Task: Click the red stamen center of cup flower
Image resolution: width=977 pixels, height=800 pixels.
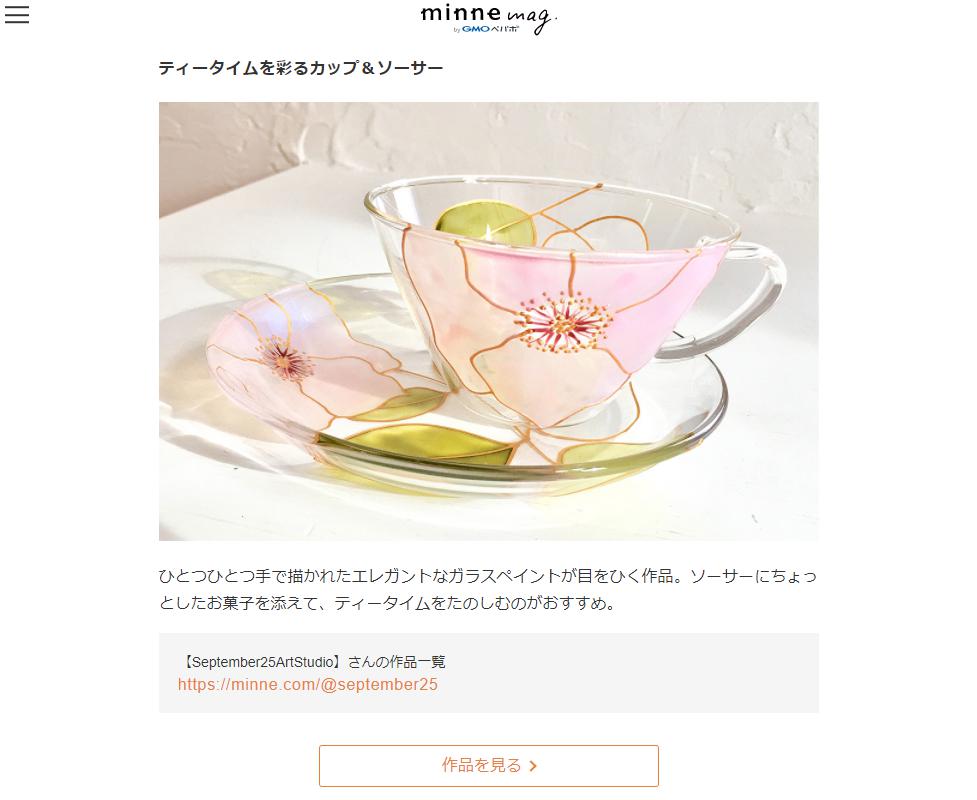Action: (x=563, y=322)
